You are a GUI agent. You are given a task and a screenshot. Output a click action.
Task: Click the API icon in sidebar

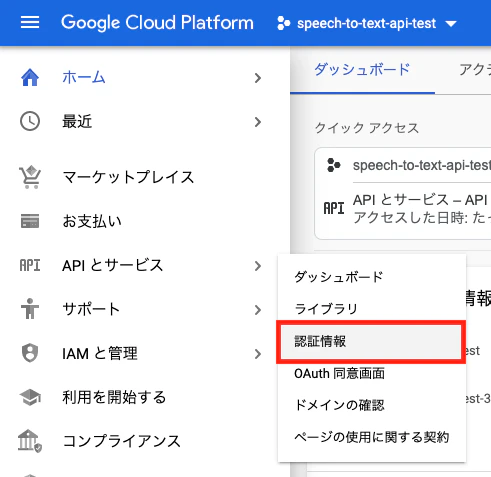point(30,266)
